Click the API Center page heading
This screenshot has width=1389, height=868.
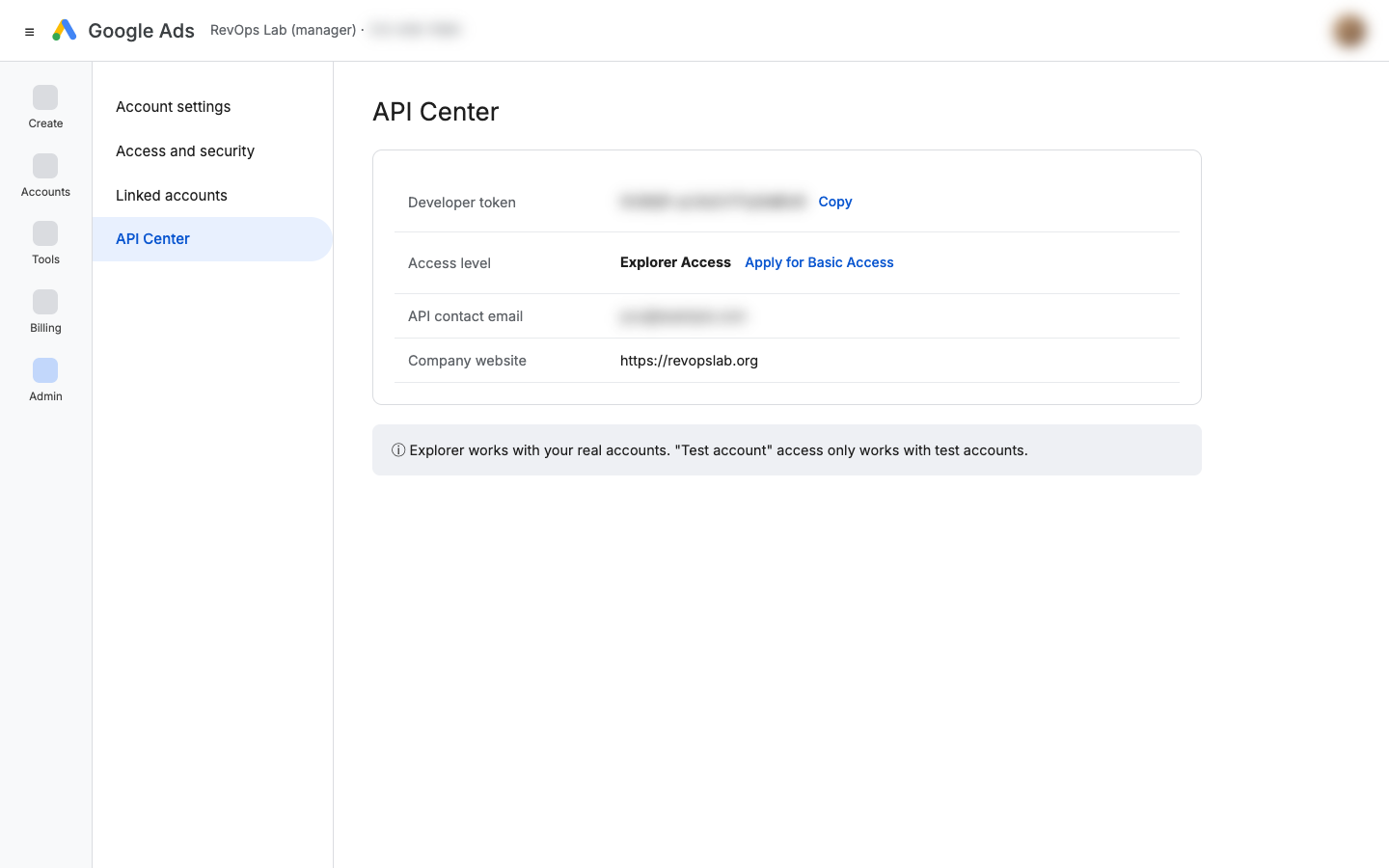coord(436,112)
